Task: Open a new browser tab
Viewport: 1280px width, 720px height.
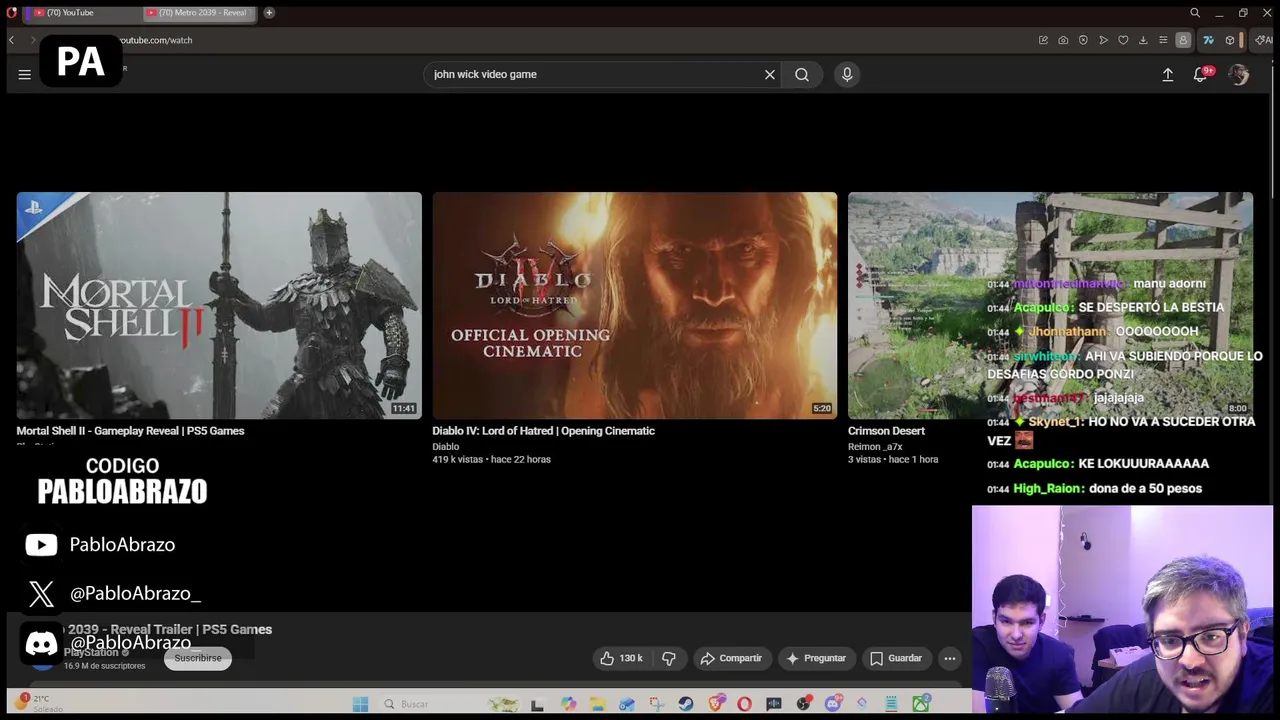Action: coord(269,12)
